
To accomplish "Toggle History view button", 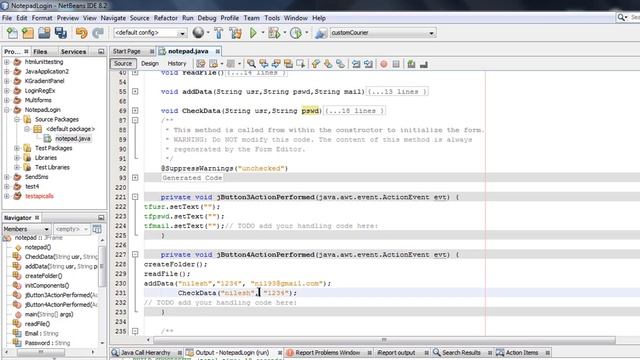I will point(177,64).
